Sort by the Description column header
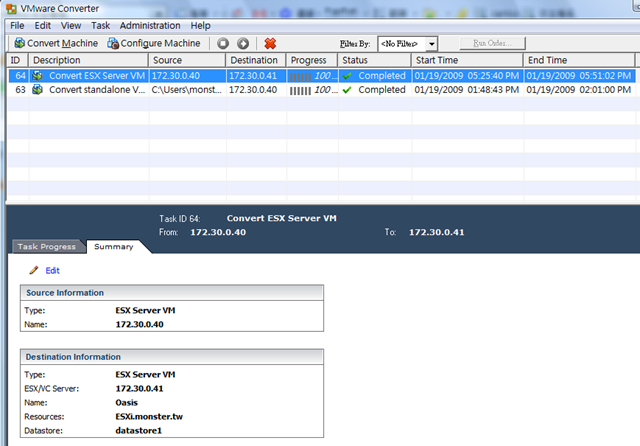 88,60
